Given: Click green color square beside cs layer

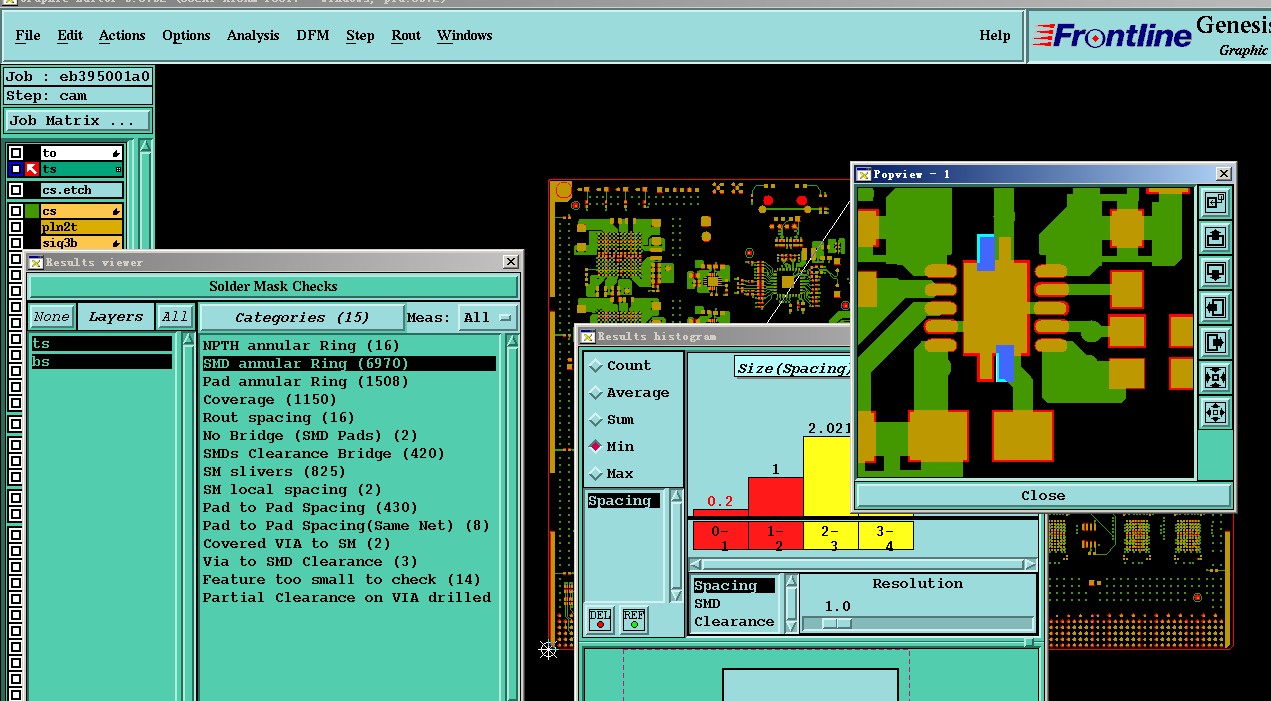Looking at the screenshot, I should click(32, 211).
